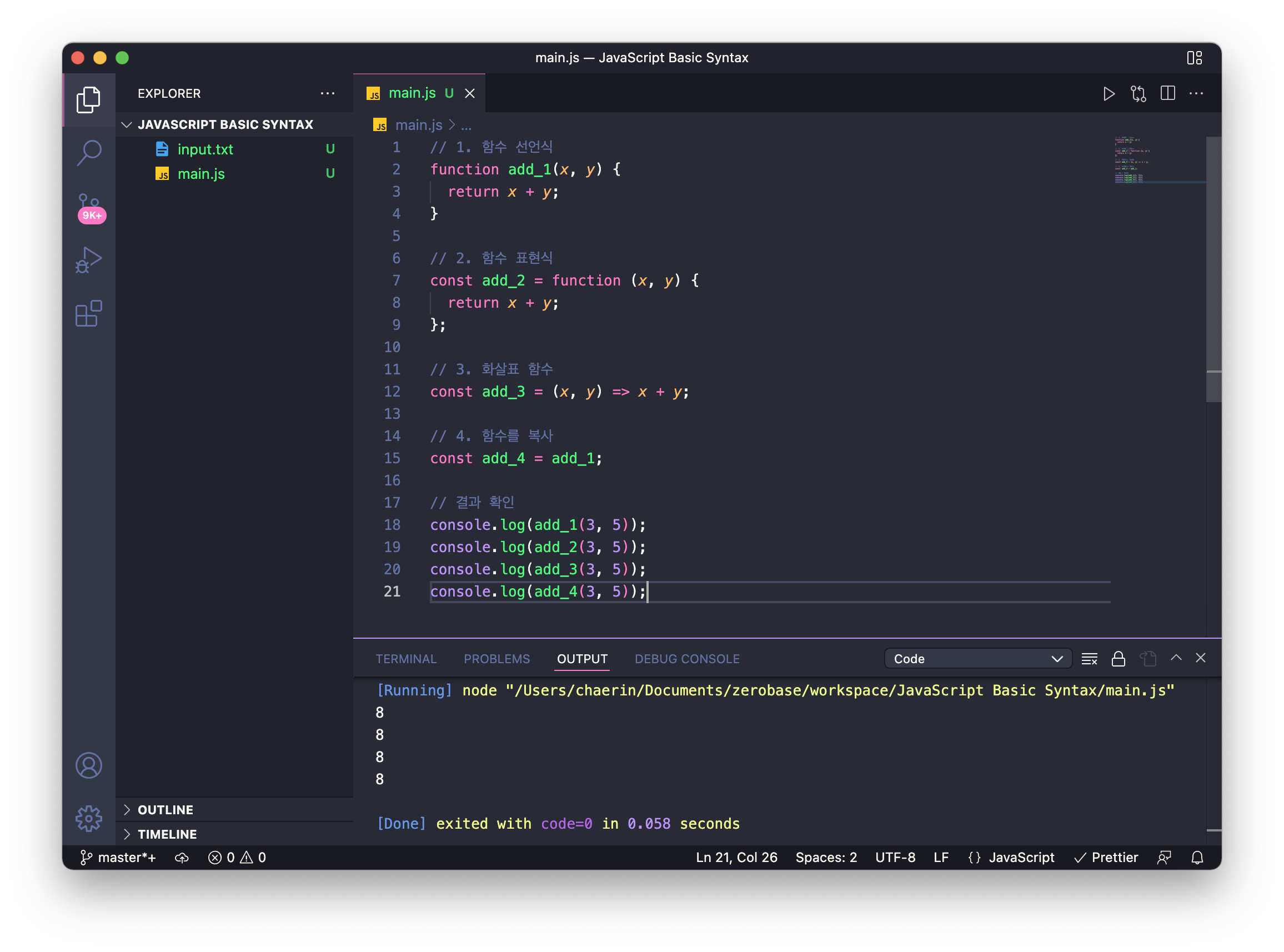Open the Search view in activity bar

point(89,153)
